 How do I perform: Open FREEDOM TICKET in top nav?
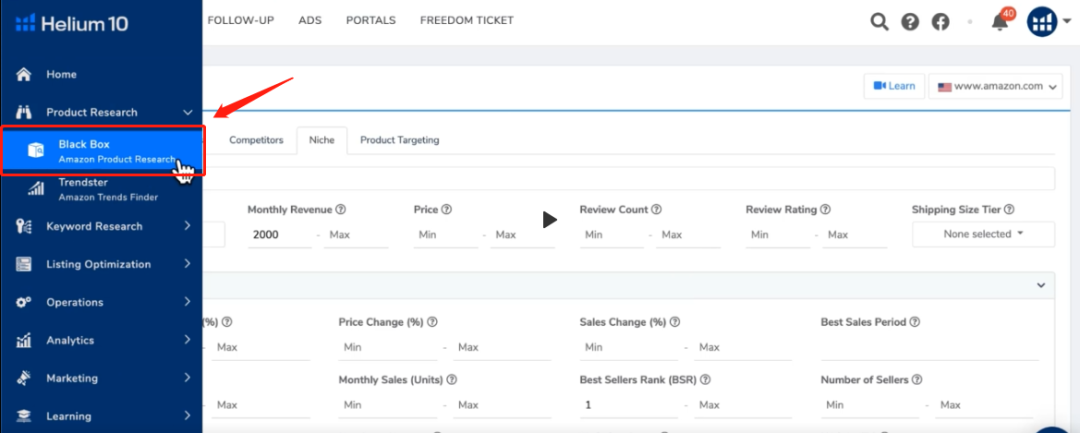pyautogui.click(x=466, y=20)
